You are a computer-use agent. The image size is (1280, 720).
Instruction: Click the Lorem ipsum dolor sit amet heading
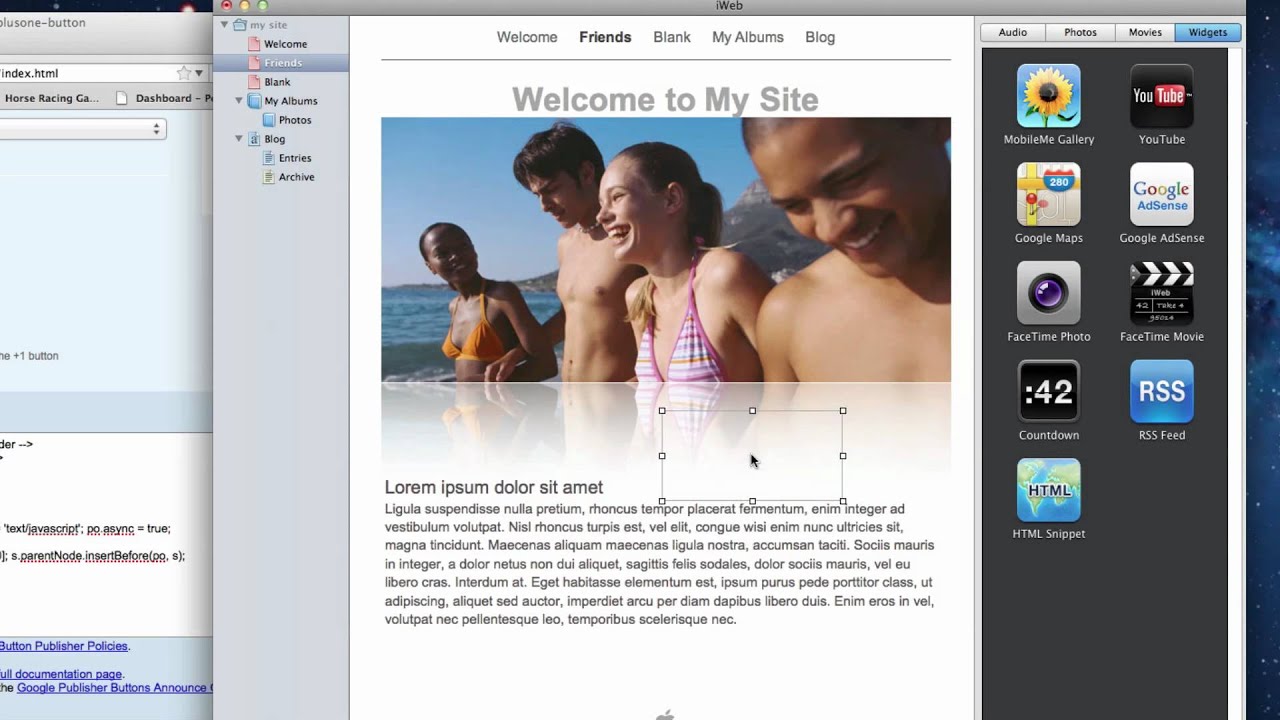pos(494,487)
